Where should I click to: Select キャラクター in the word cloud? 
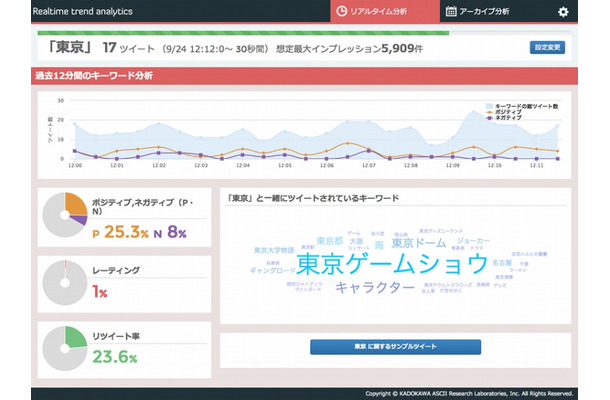[375, 288]
